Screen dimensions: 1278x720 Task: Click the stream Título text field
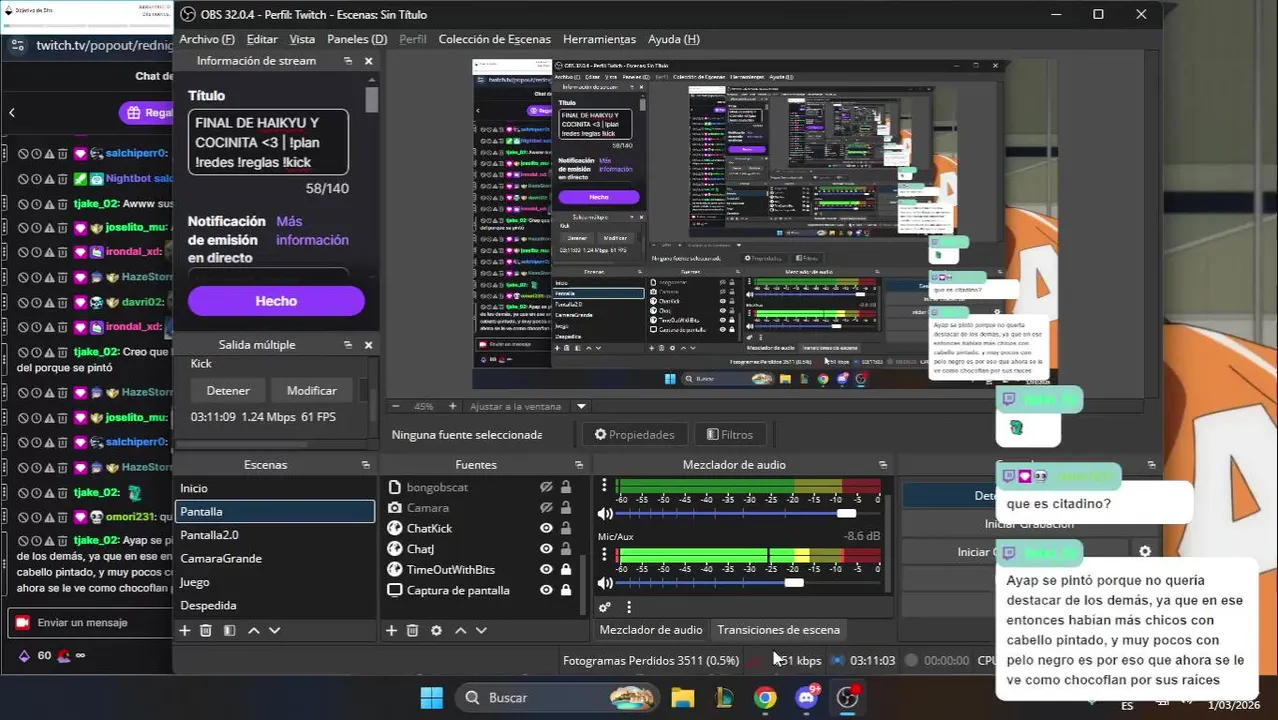click(268, 142)
